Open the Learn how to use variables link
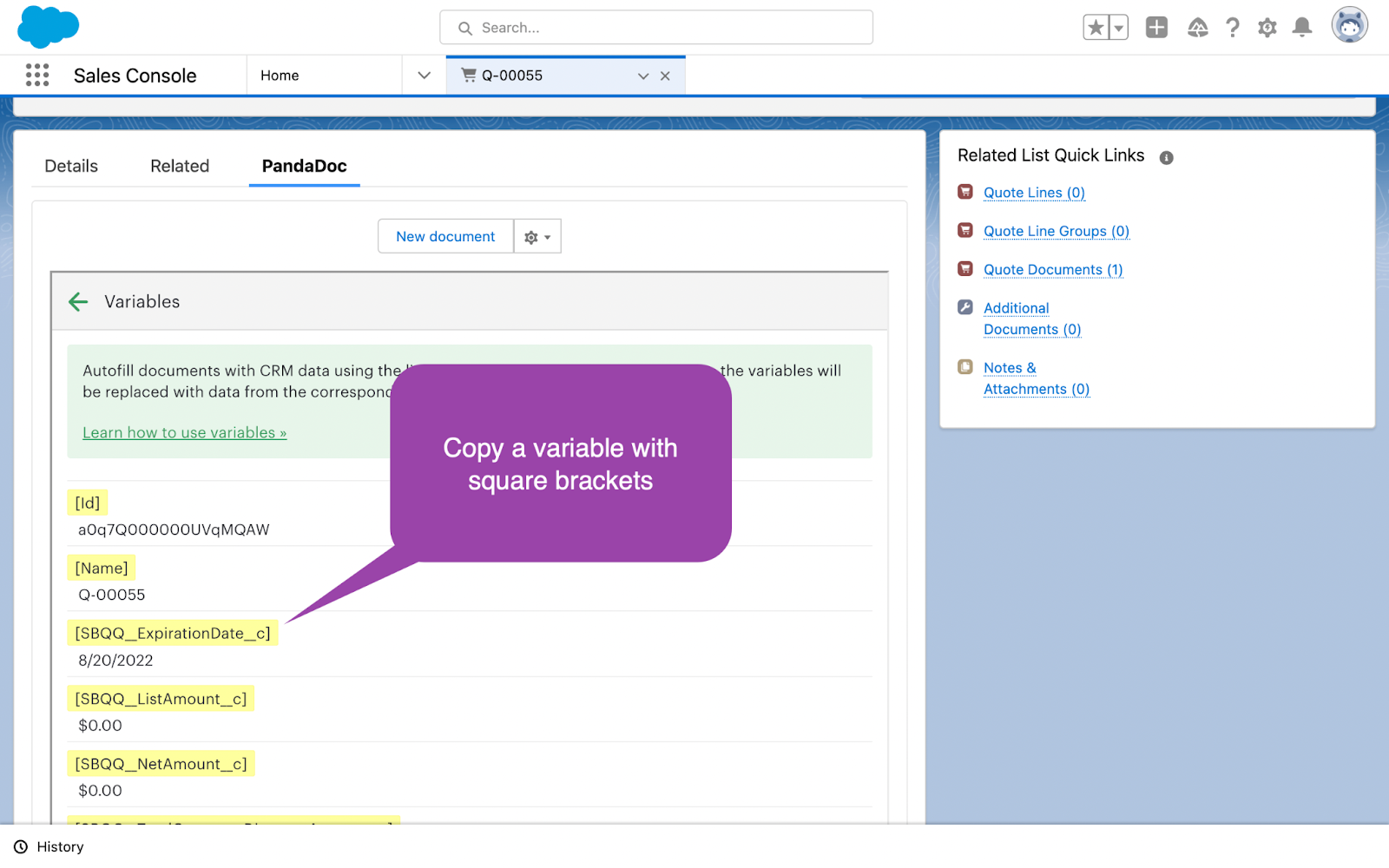The width and height of the screenshot is (1389, 868). click(185, 432)
